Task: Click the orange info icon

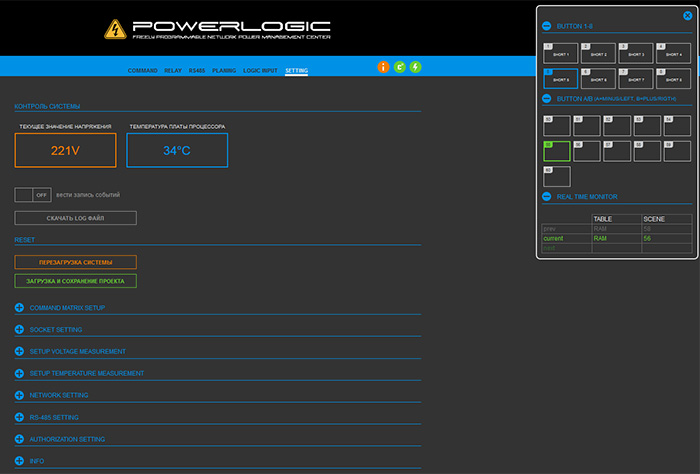Action: pyautogui.click(x=383, y=67)
